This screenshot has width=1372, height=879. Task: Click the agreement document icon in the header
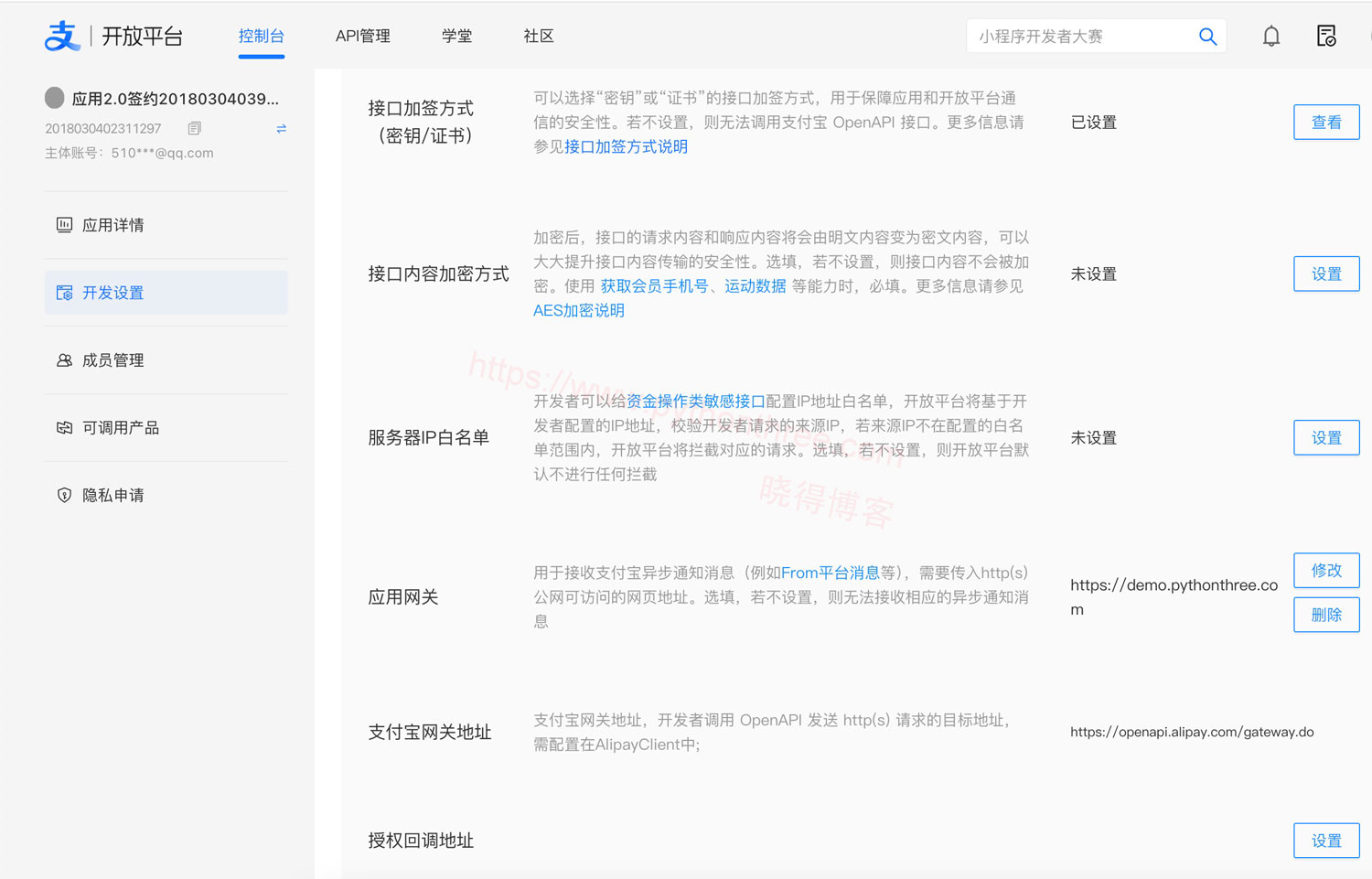(1327, 36)
